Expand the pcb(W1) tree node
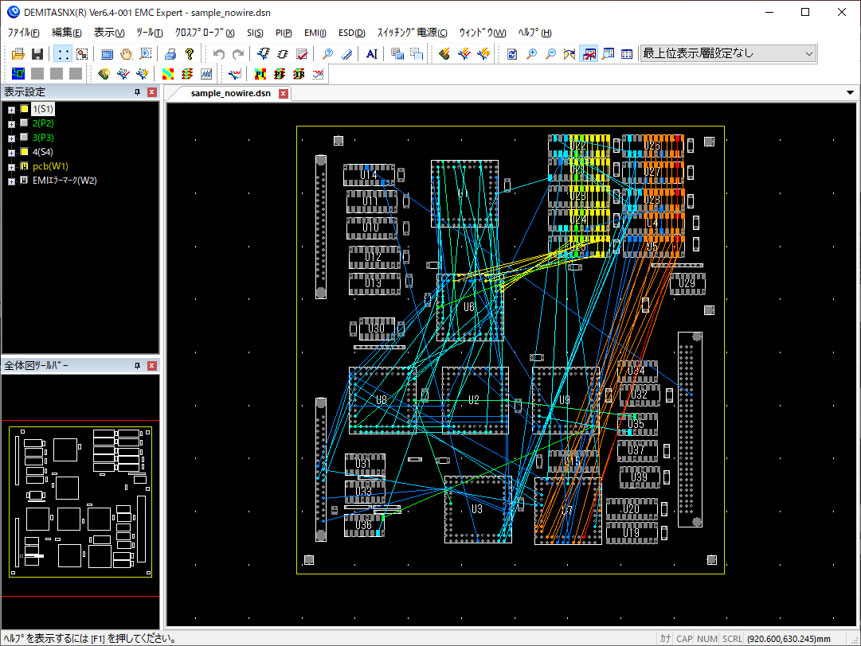This screenshot has height=646, width=861. coord(10,166)
